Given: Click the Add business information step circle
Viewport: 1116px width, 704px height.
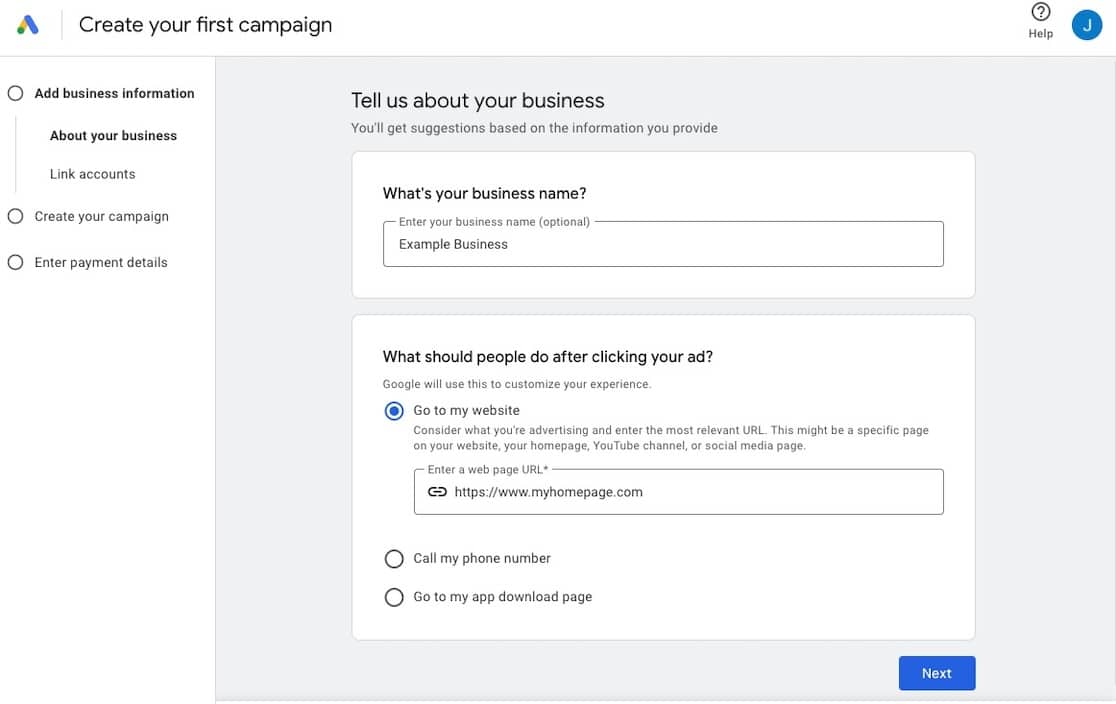Looking at the screenshot, I should (x=15, y=93).
